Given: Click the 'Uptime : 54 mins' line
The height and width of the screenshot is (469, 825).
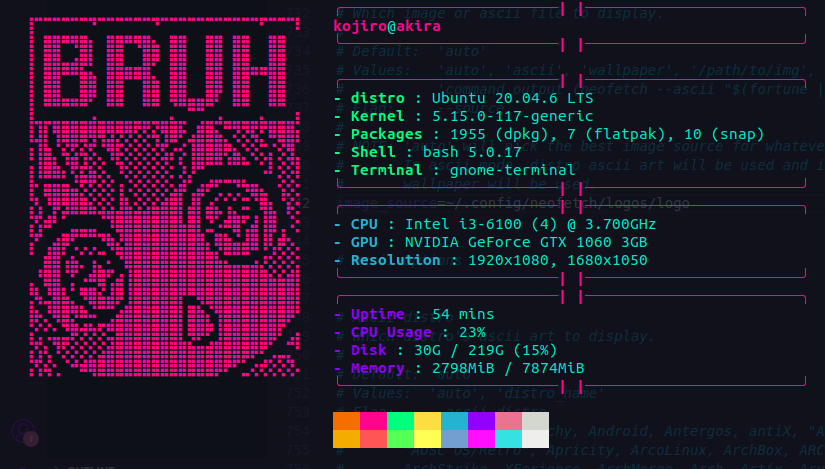Looking at the screenshot, I should point(414,314).
